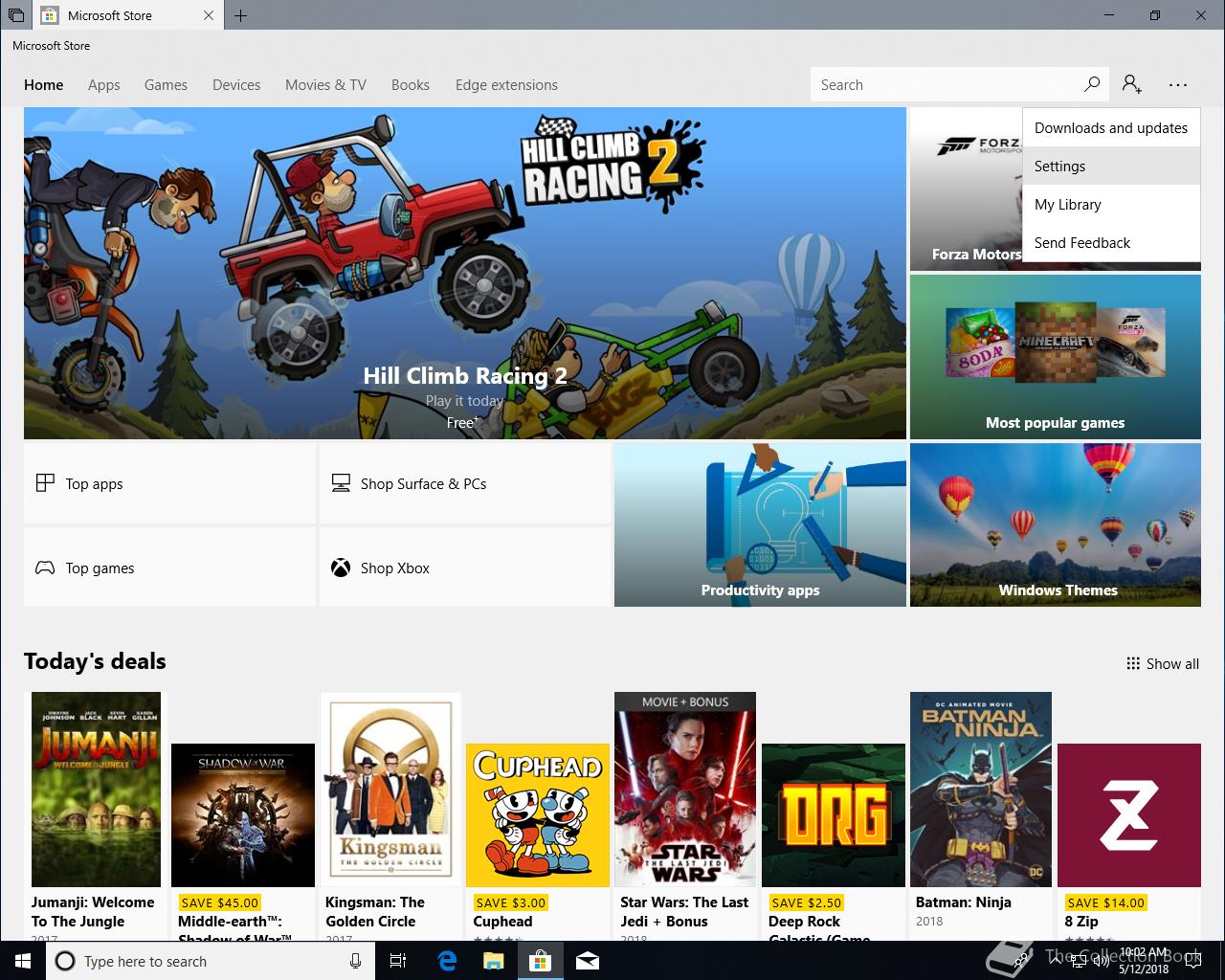The width and height of the screenshot is (1225, 980).
Task: Click the Show all deals link
Action: 1163,663
